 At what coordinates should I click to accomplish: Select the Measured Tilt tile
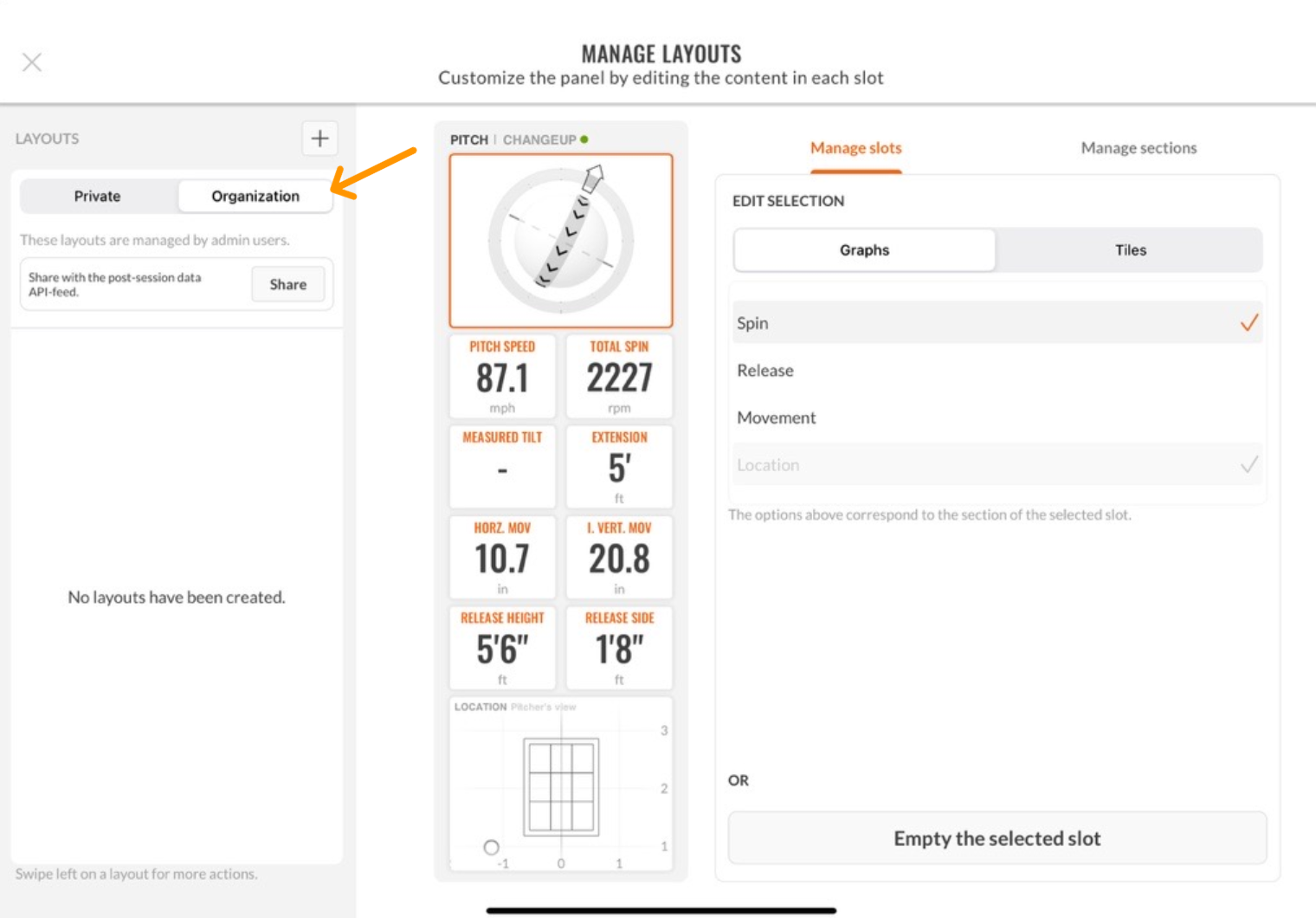click(x=502, y=467)
